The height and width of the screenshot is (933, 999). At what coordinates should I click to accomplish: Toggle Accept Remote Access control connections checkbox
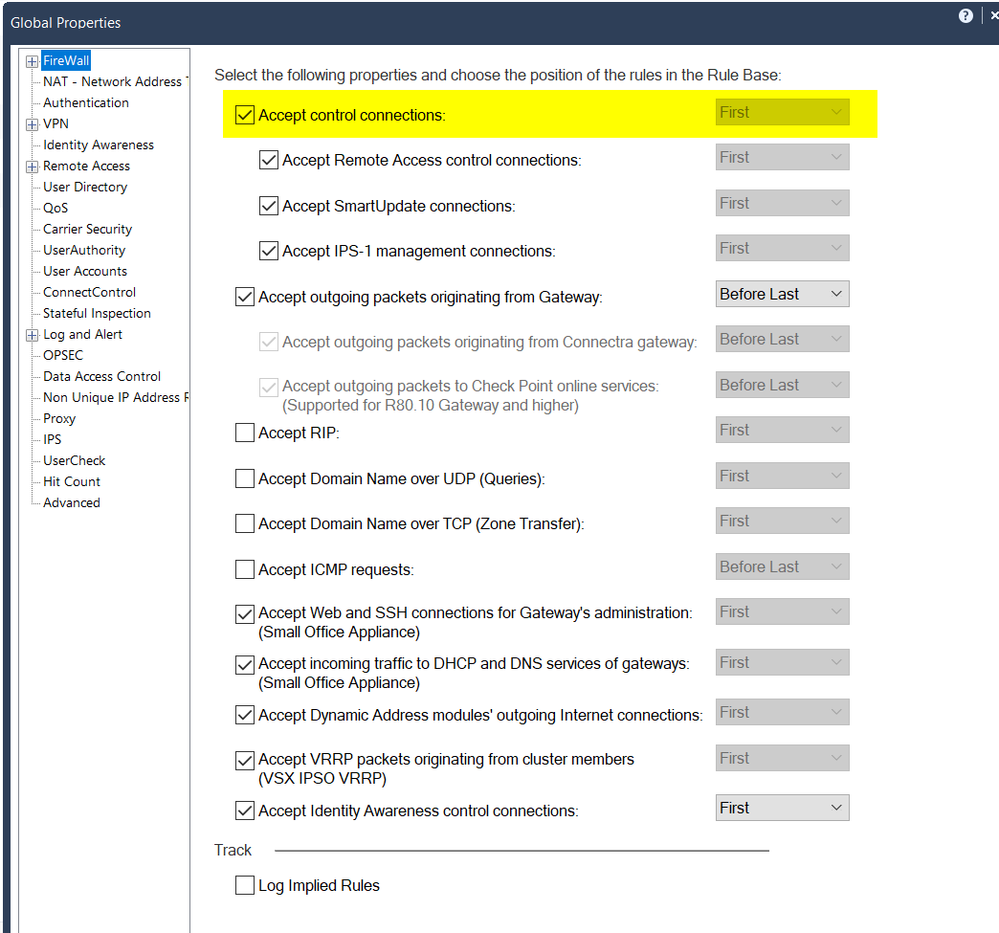pyautogui.click(x=268, y=160)
